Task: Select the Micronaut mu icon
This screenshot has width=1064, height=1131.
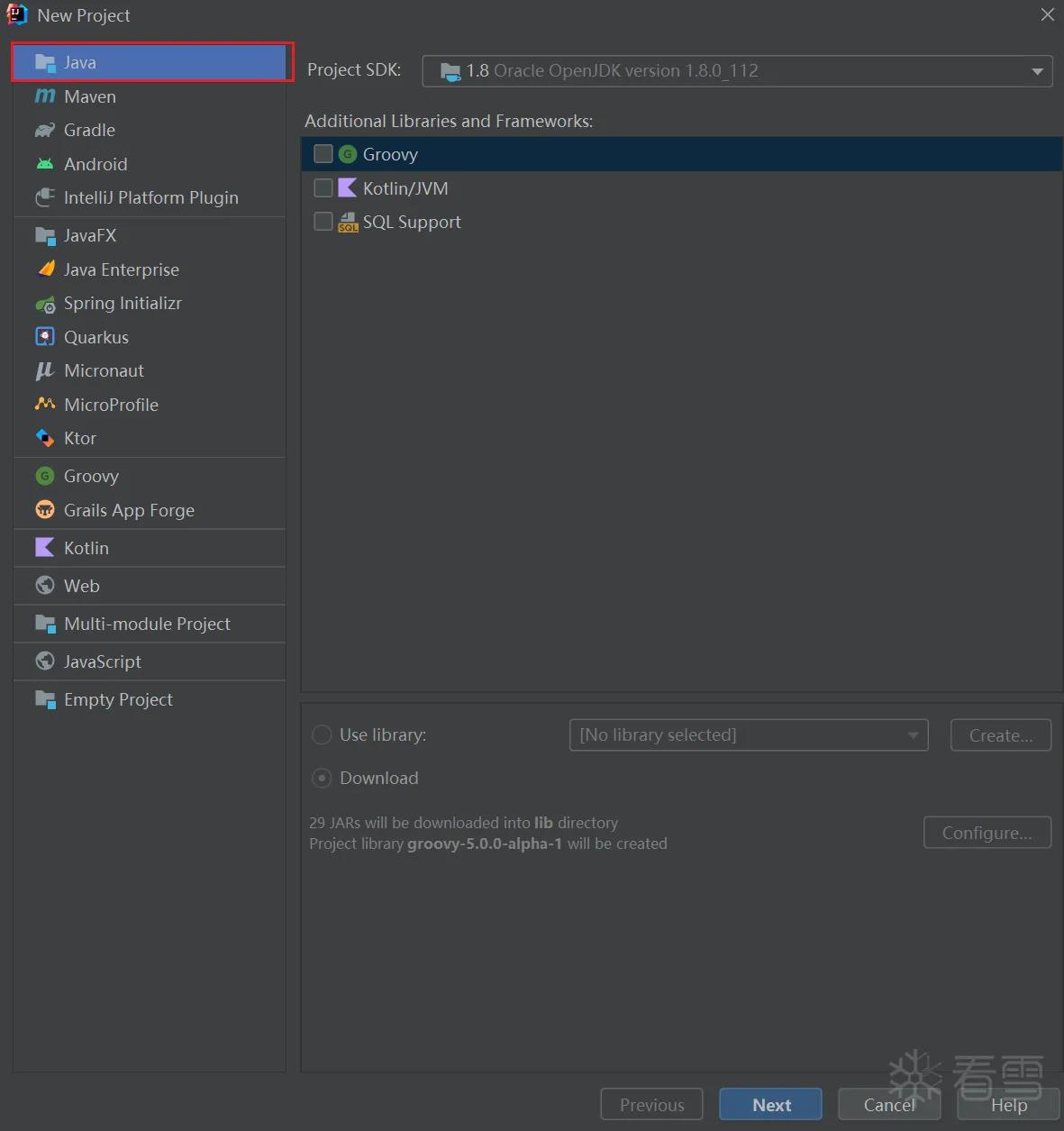Action: click(x=45, y=370)
